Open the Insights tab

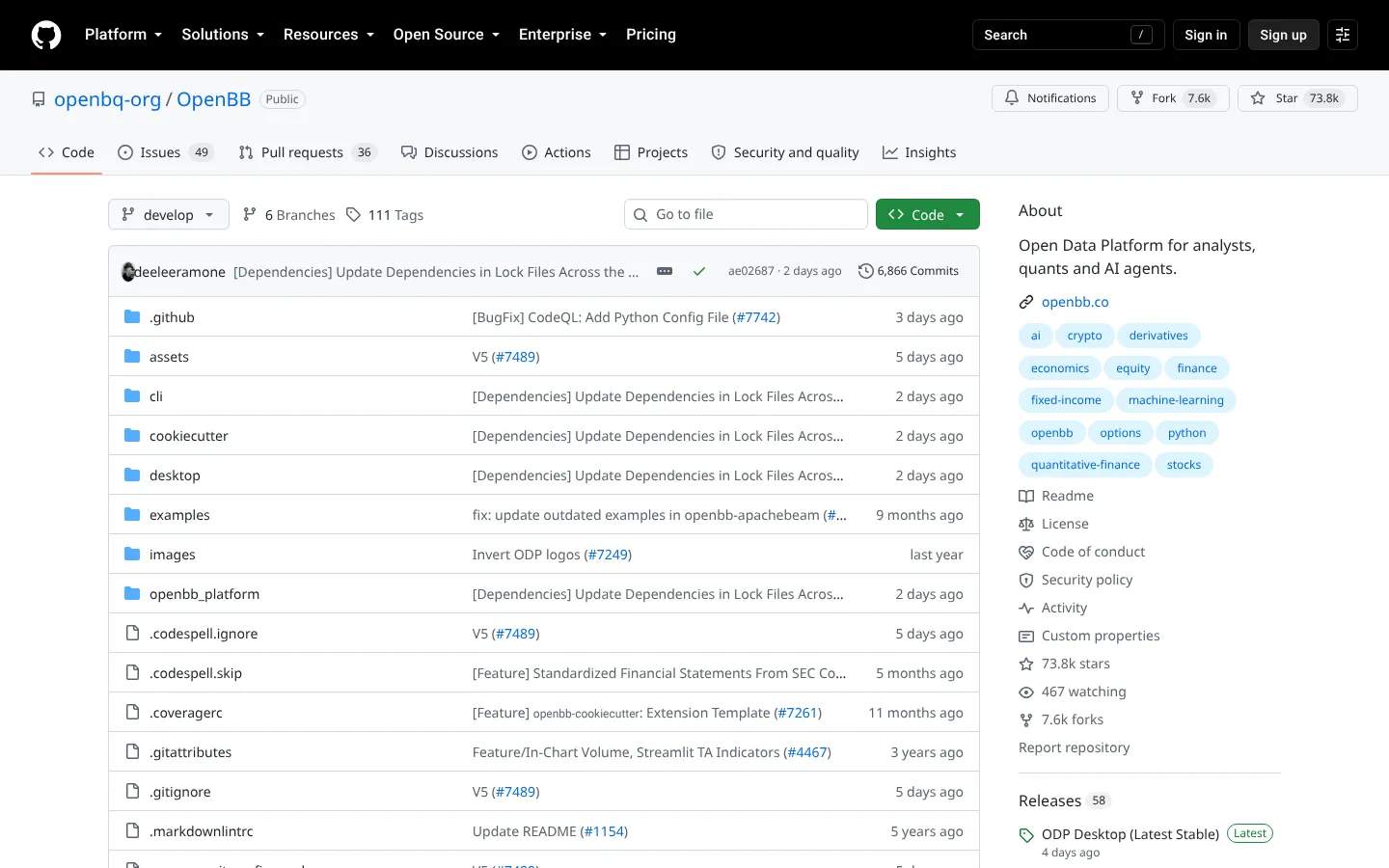click(x=919, y=152)
